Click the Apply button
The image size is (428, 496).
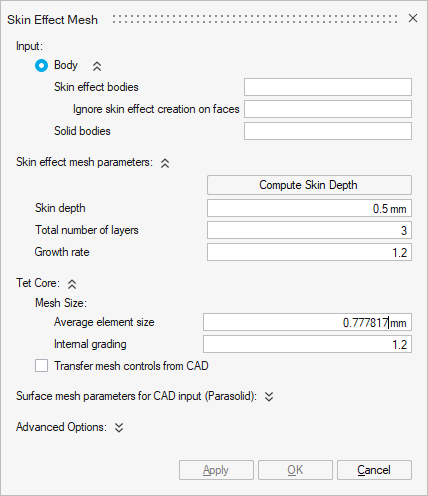click(216, 470)
